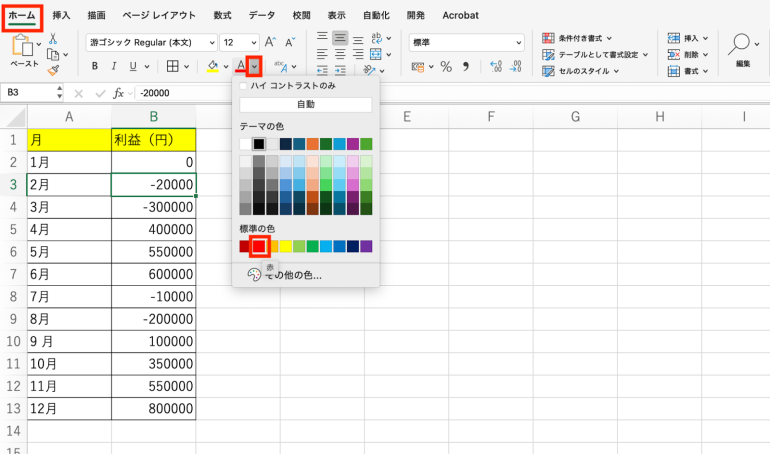
Task: Open the Font Color dropdown arrow
Action: pos(254,66)
